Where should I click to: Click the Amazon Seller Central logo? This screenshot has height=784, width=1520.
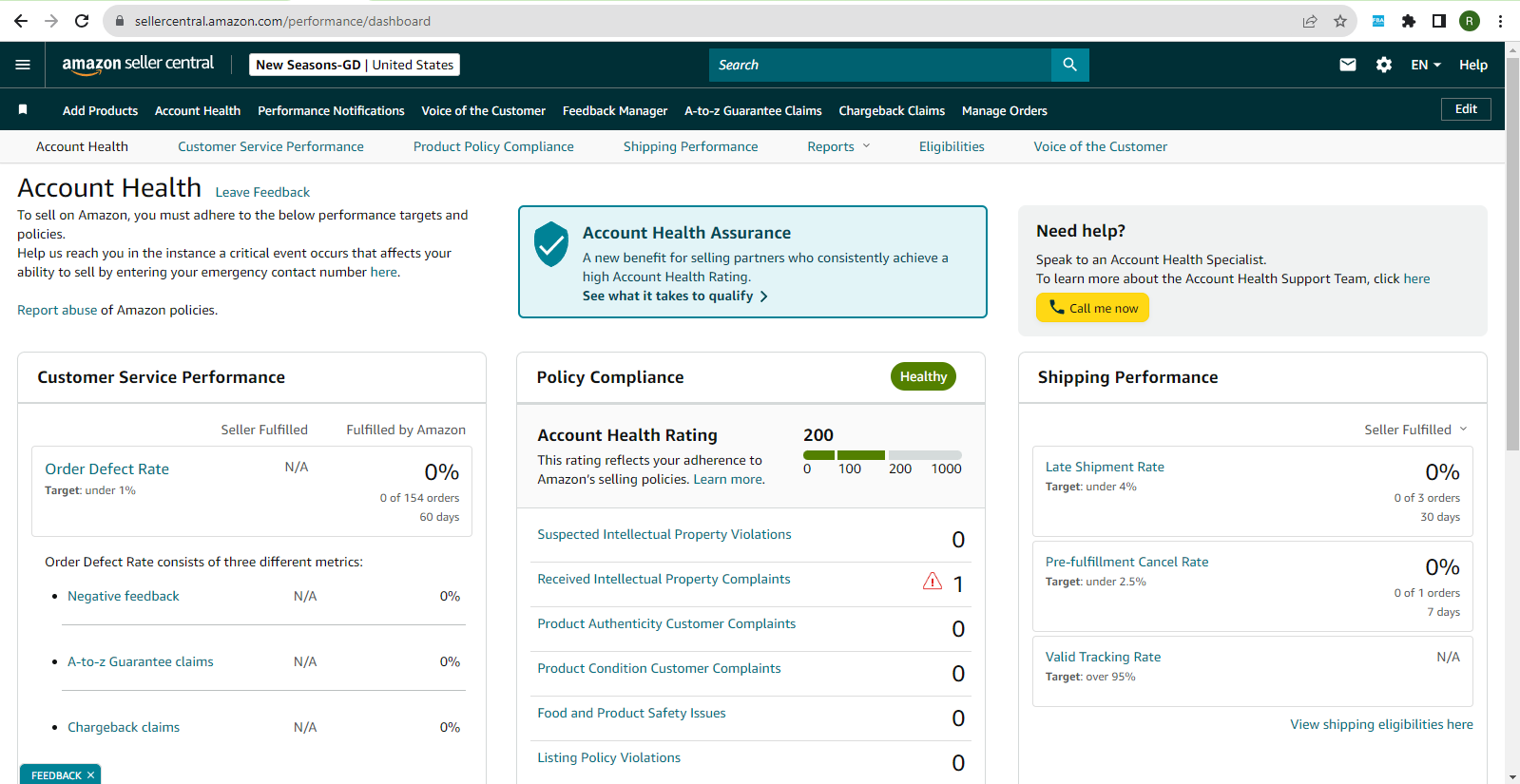(x=138, y=64)
